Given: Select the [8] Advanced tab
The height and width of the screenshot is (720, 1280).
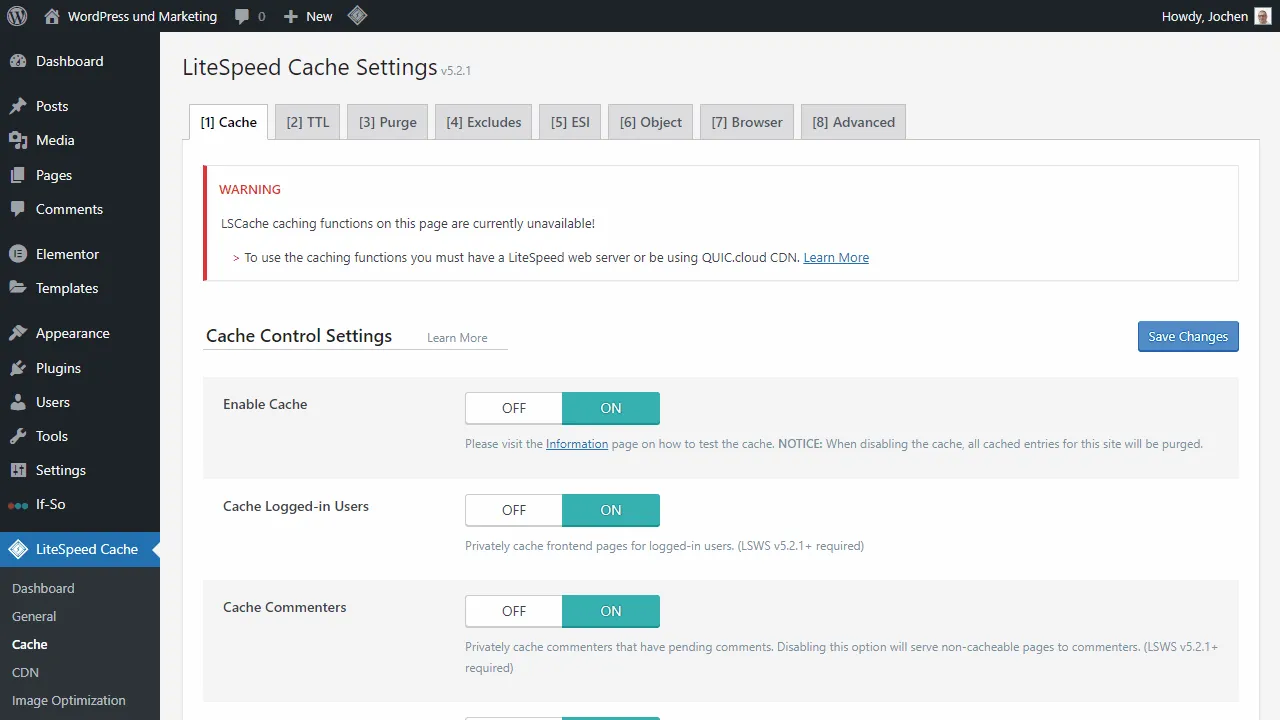Looking at the screenshot, I should tap(854, 122).
